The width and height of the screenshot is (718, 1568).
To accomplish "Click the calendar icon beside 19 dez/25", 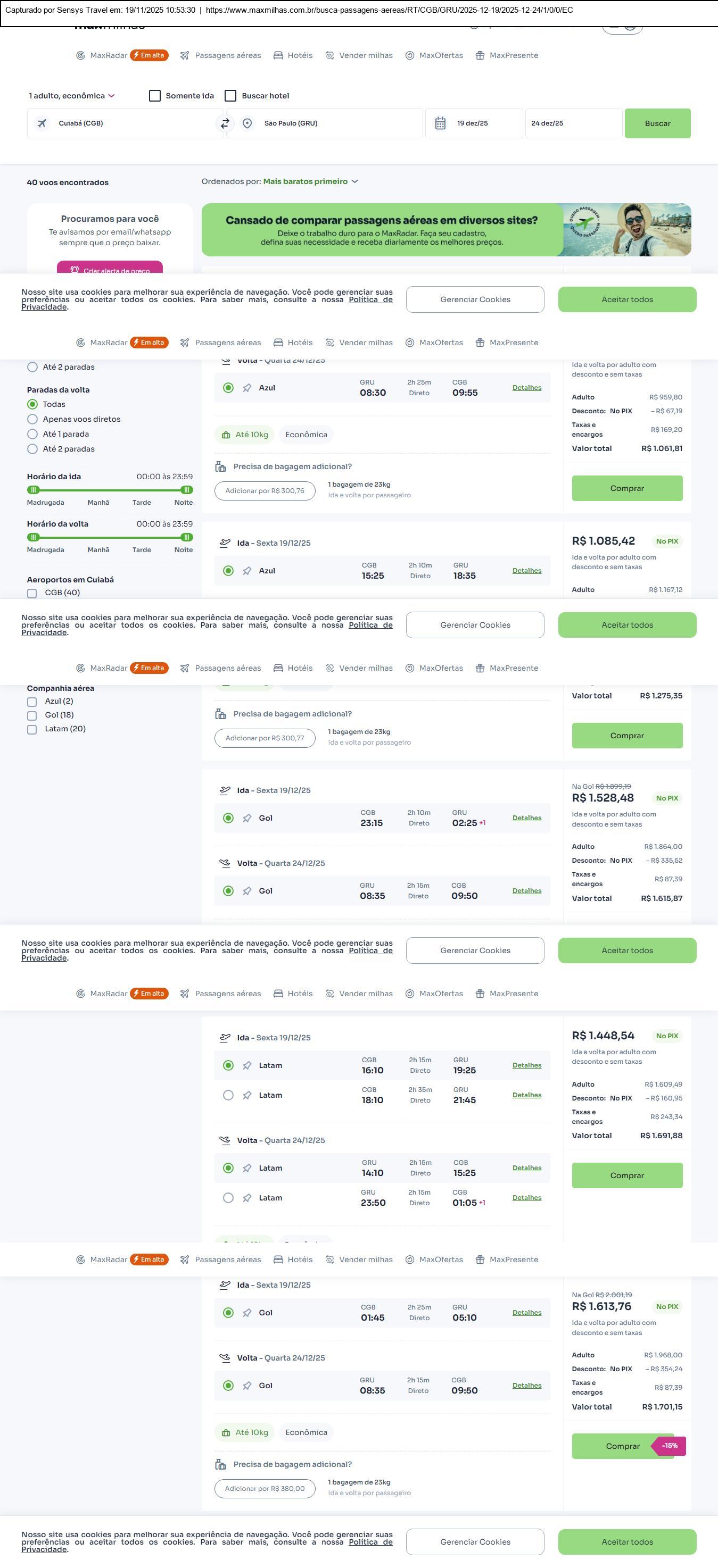I will coord(440,123).
